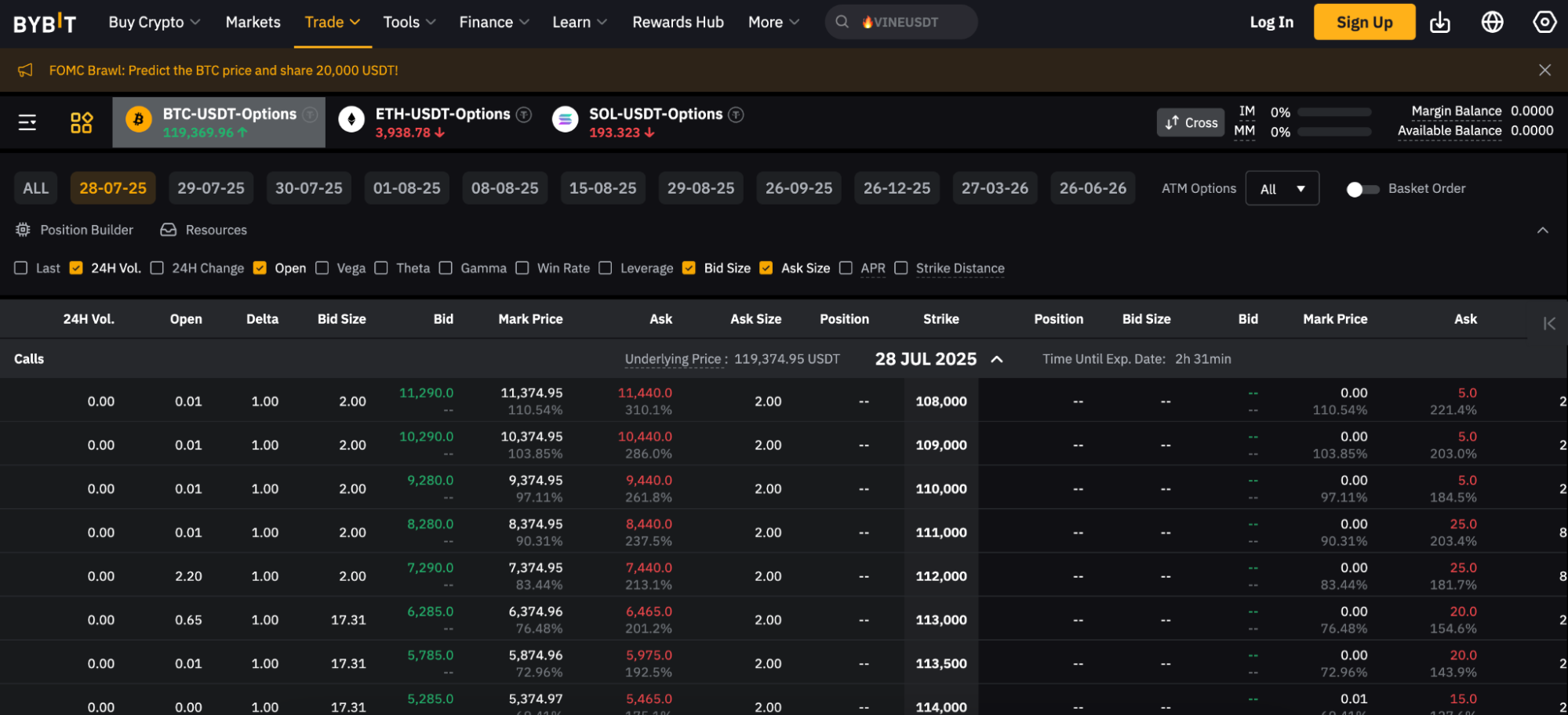
Task: Open the Markets menu item
Action: click(x=253, y=22)
